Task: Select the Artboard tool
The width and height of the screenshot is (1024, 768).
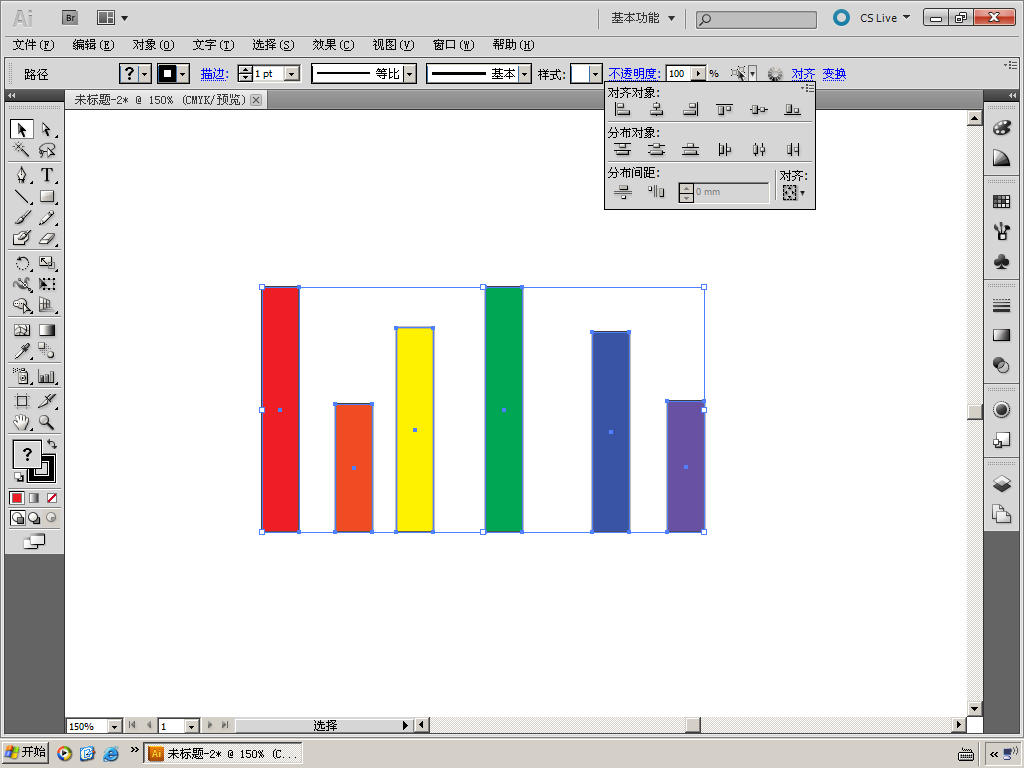Action: [x=22, y=401]
